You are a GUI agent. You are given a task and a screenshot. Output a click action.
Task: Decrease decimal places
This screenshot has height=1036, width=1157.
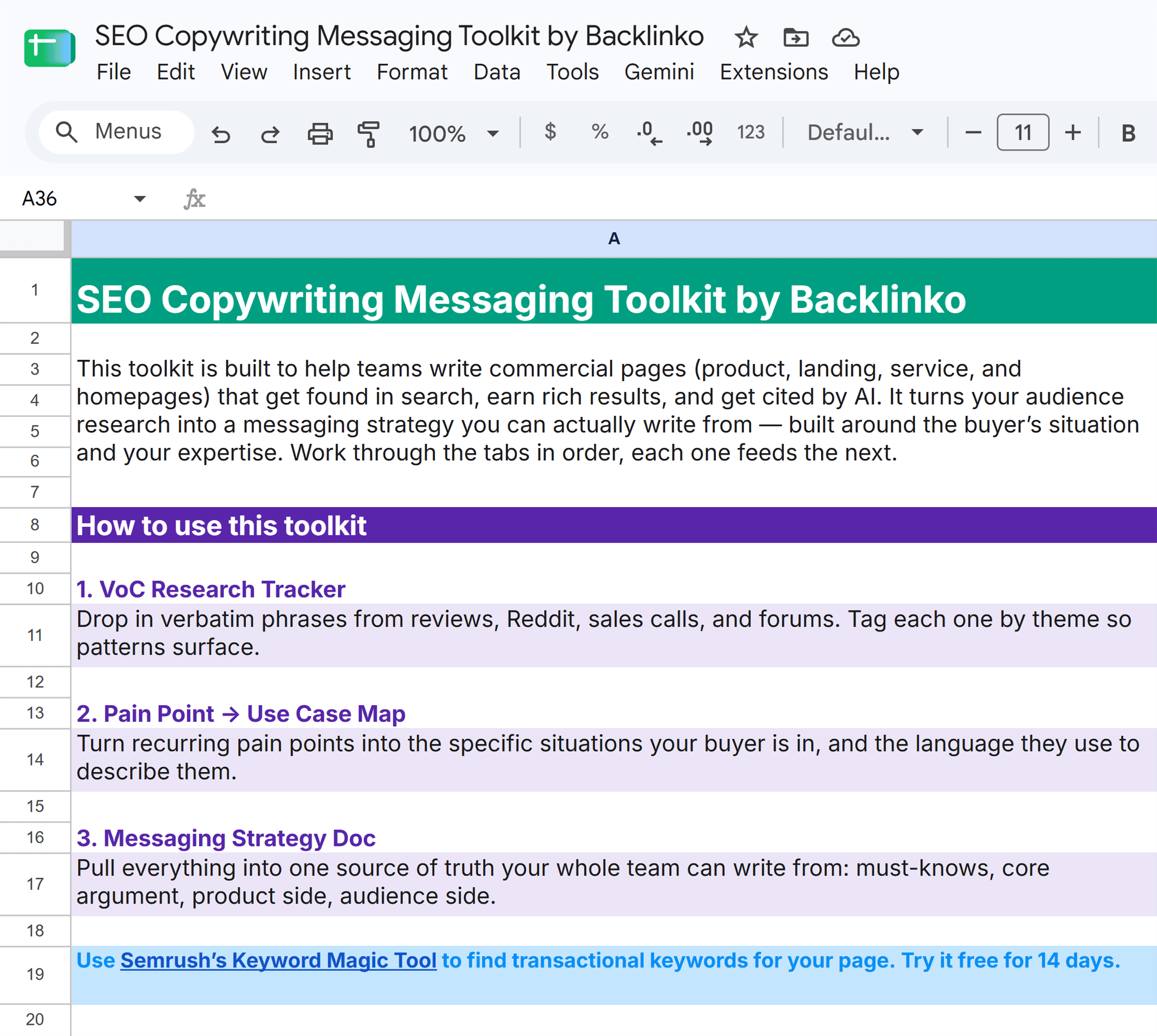[x=649, y=133]
